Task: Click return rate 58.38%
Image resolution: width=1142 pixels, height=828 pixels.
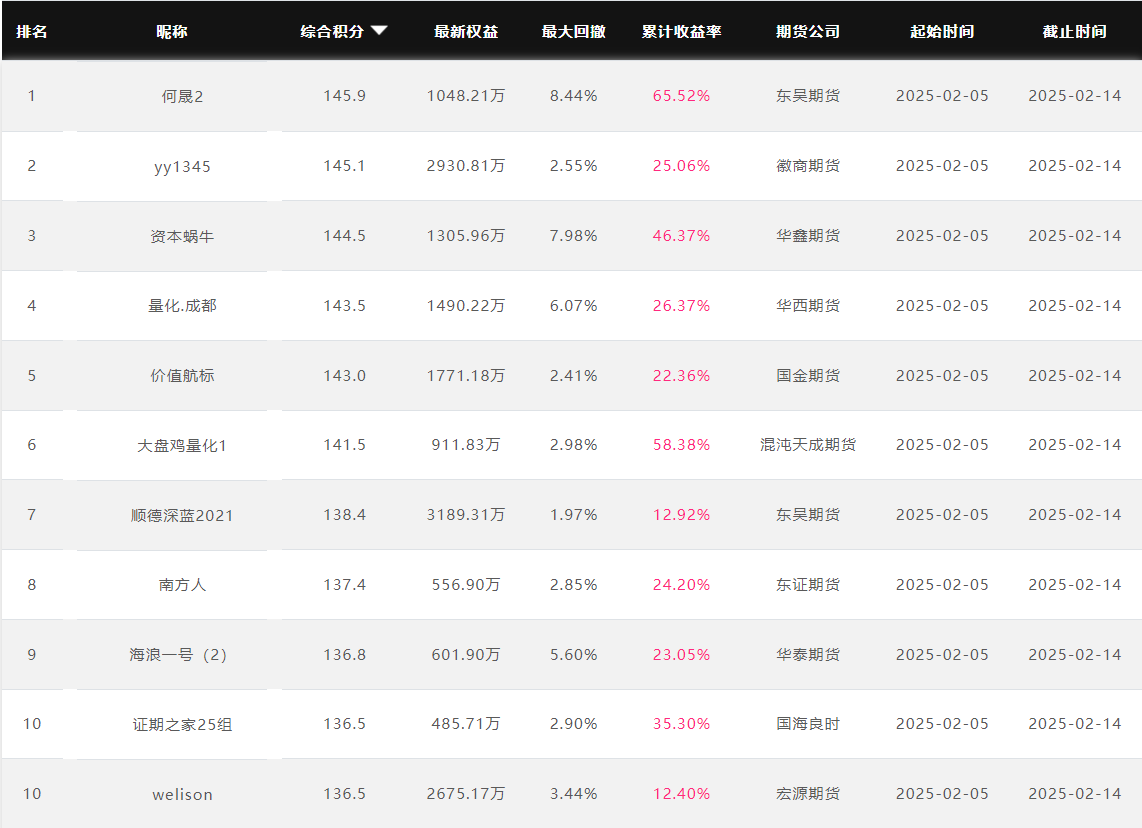Action: (x=682, y=444)
